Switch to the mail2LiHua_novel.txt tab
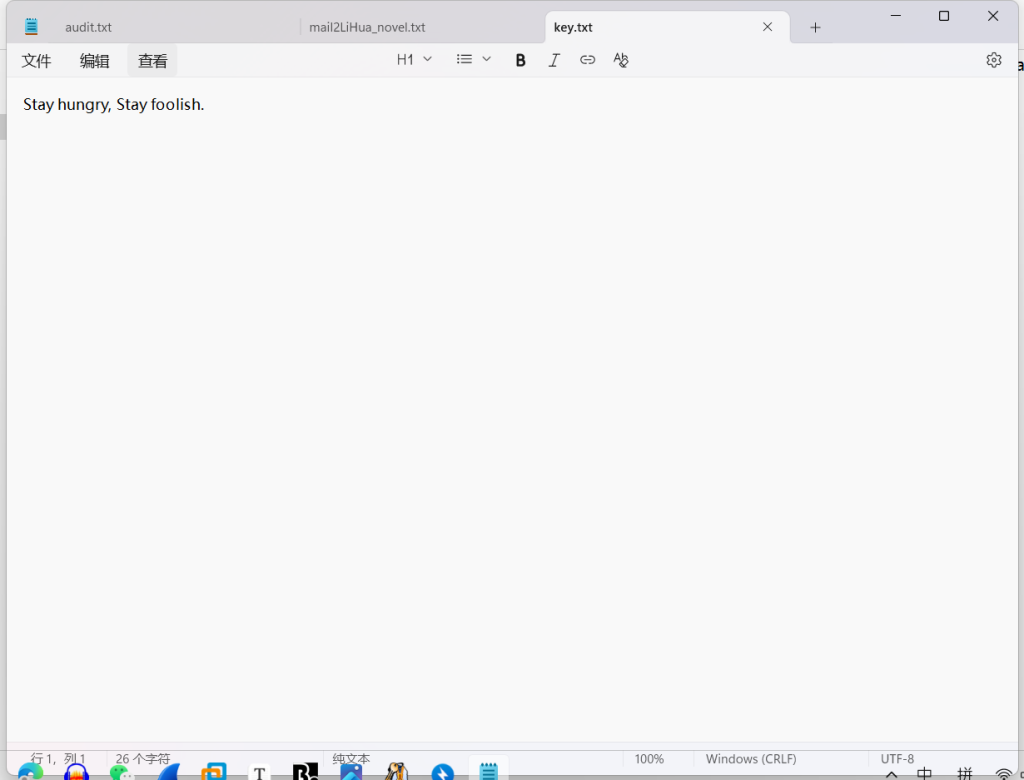Viewport: 1024px width, 780px height. 368,28
